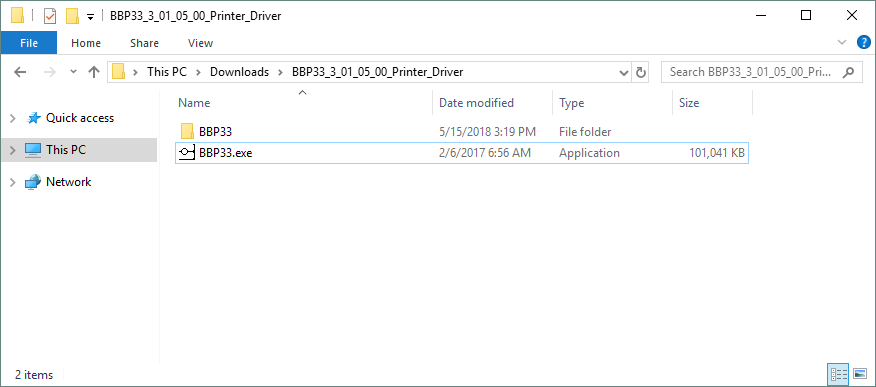Click the New folder quick access icon
Screen dimensions: 876x387
coord(72,16)
